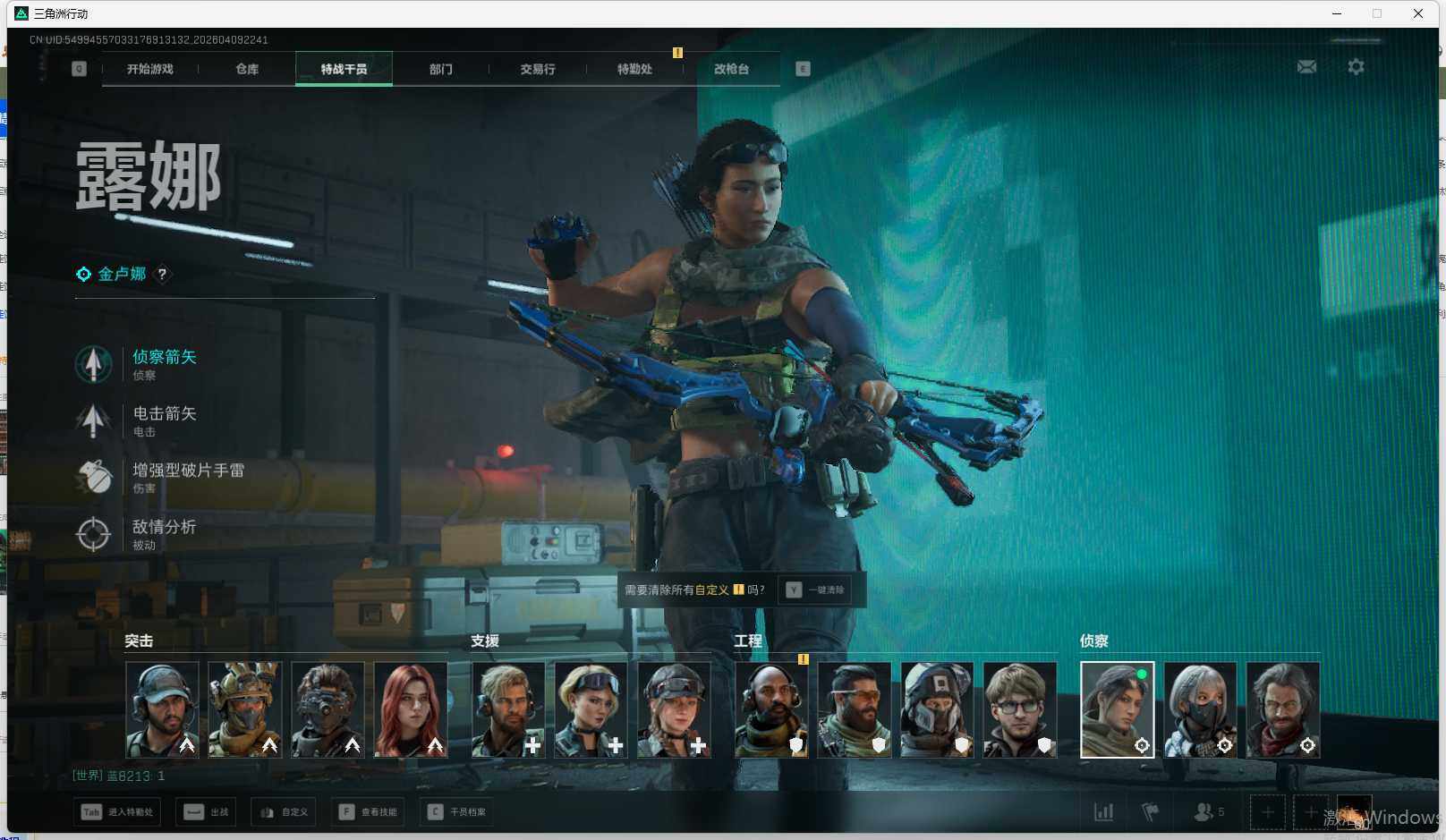Screen dimensions: 1446x840
Task: Click the 增强型破片手雷 skill name
Action: 189,471
